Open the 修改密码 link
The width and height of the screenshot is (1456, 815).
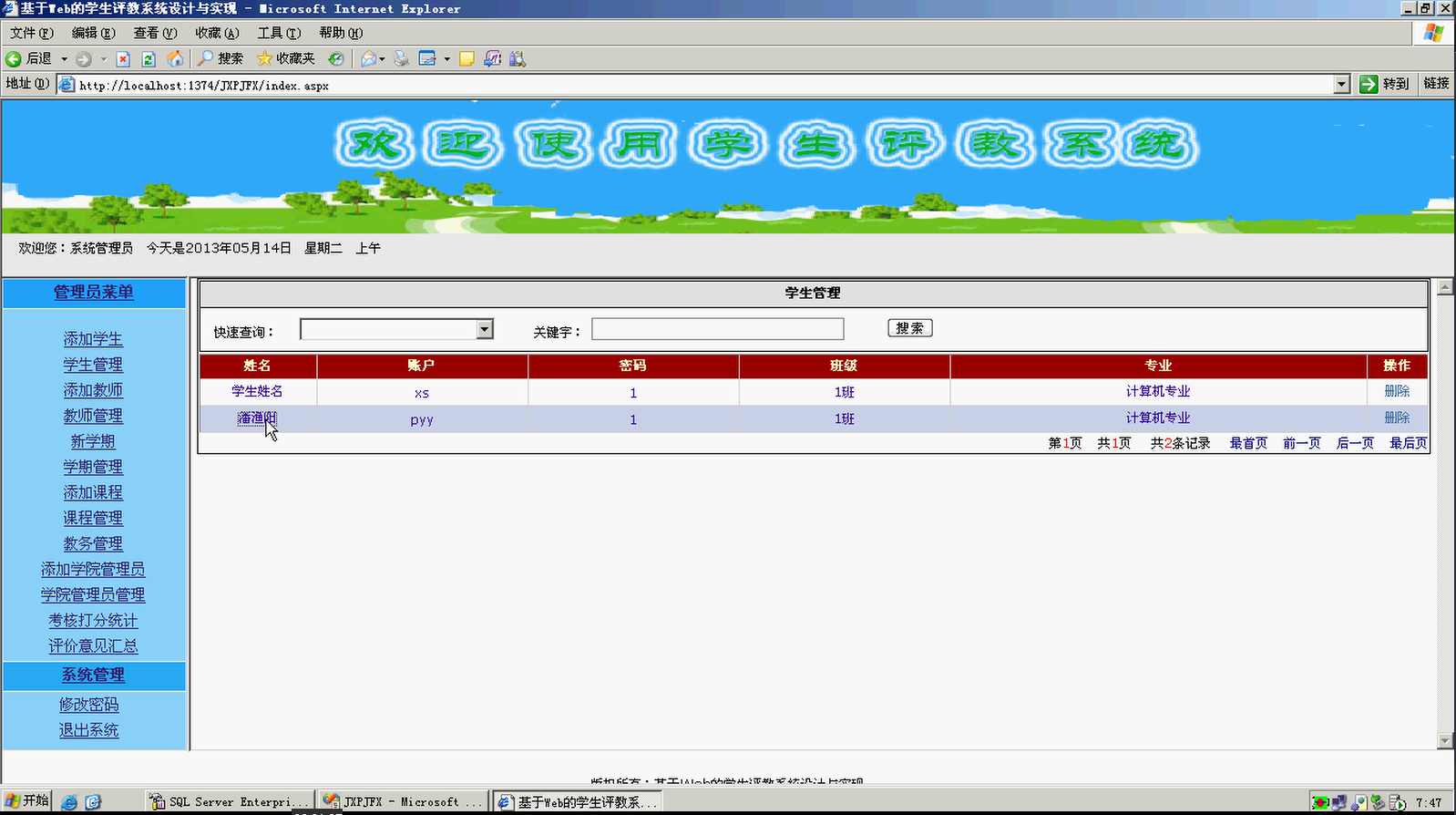(x=89, y=705)
